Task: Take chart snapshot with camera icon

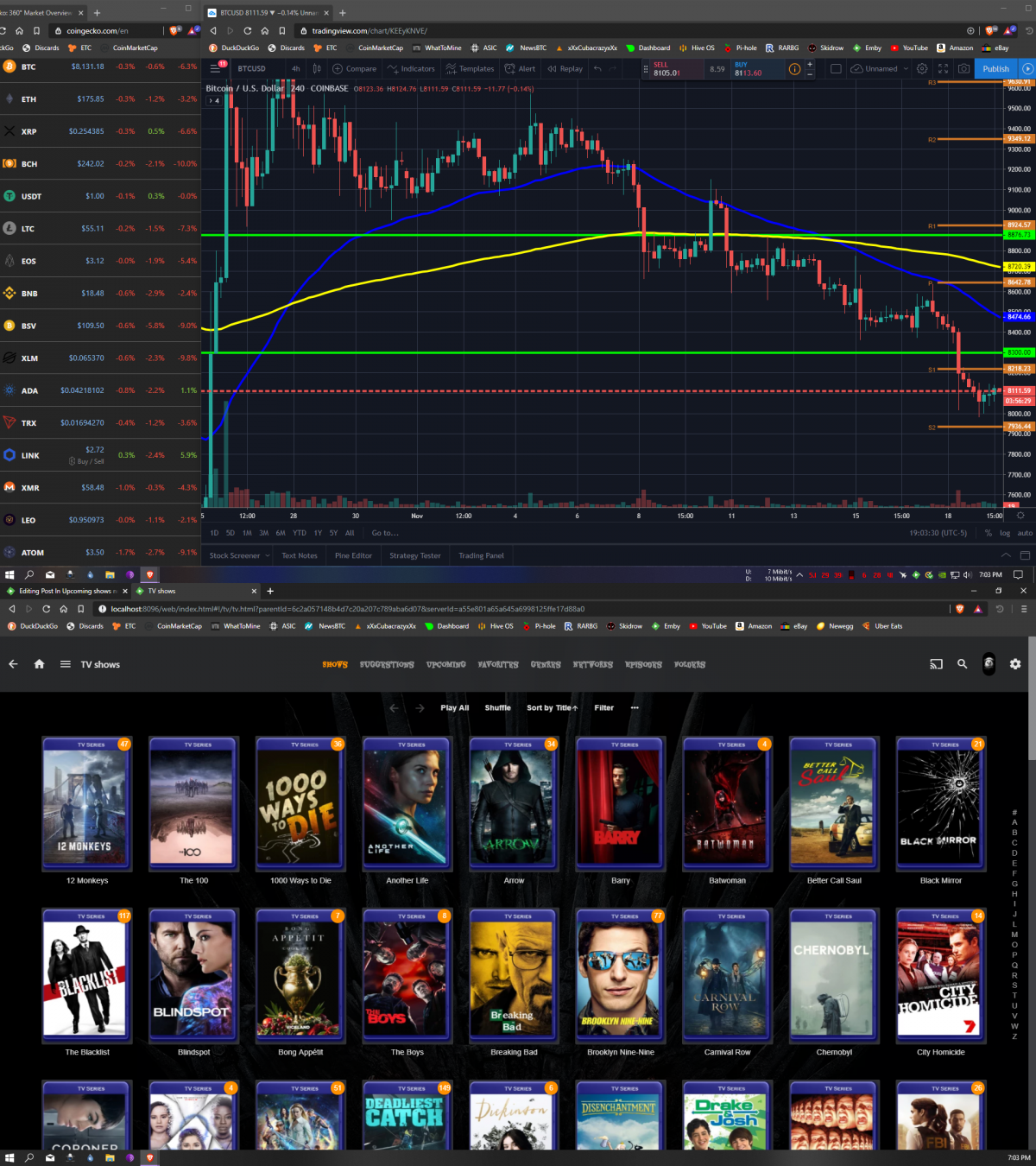Action: pyautogui.click(x=963, y=68)
